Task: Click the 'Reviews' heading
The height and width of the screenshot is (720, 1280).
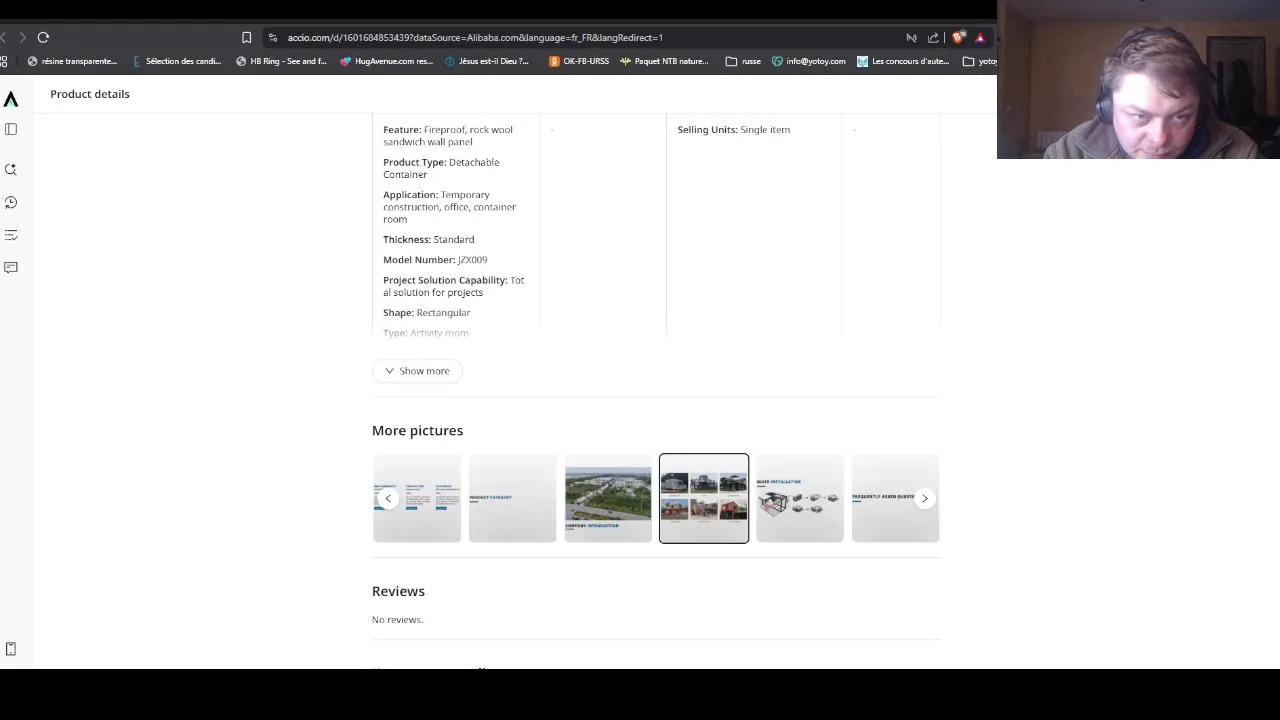Action: (398, 591)
